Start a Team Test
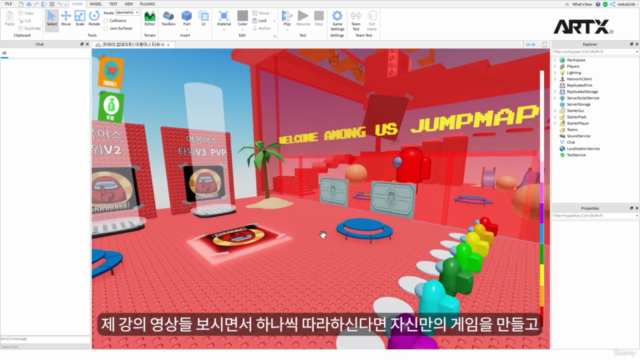The image size is (640, 360). pos(356,20)
